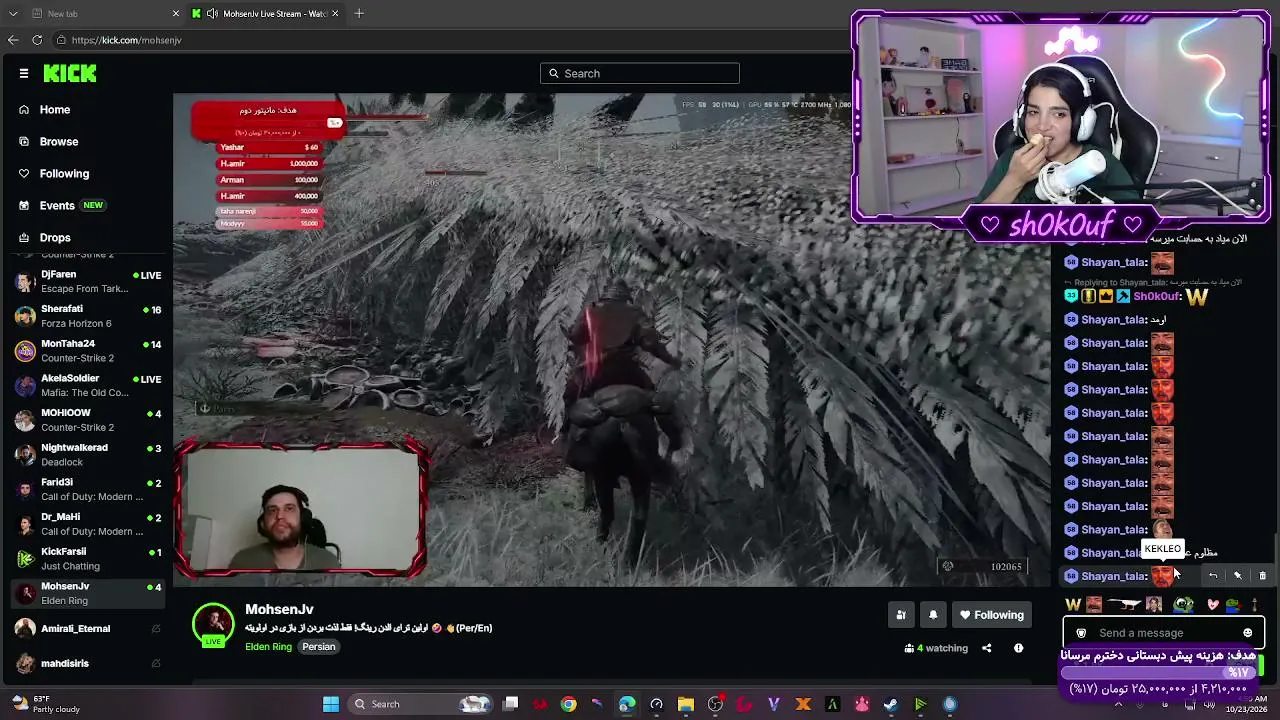Click the Send a message field

[1163, 633]
